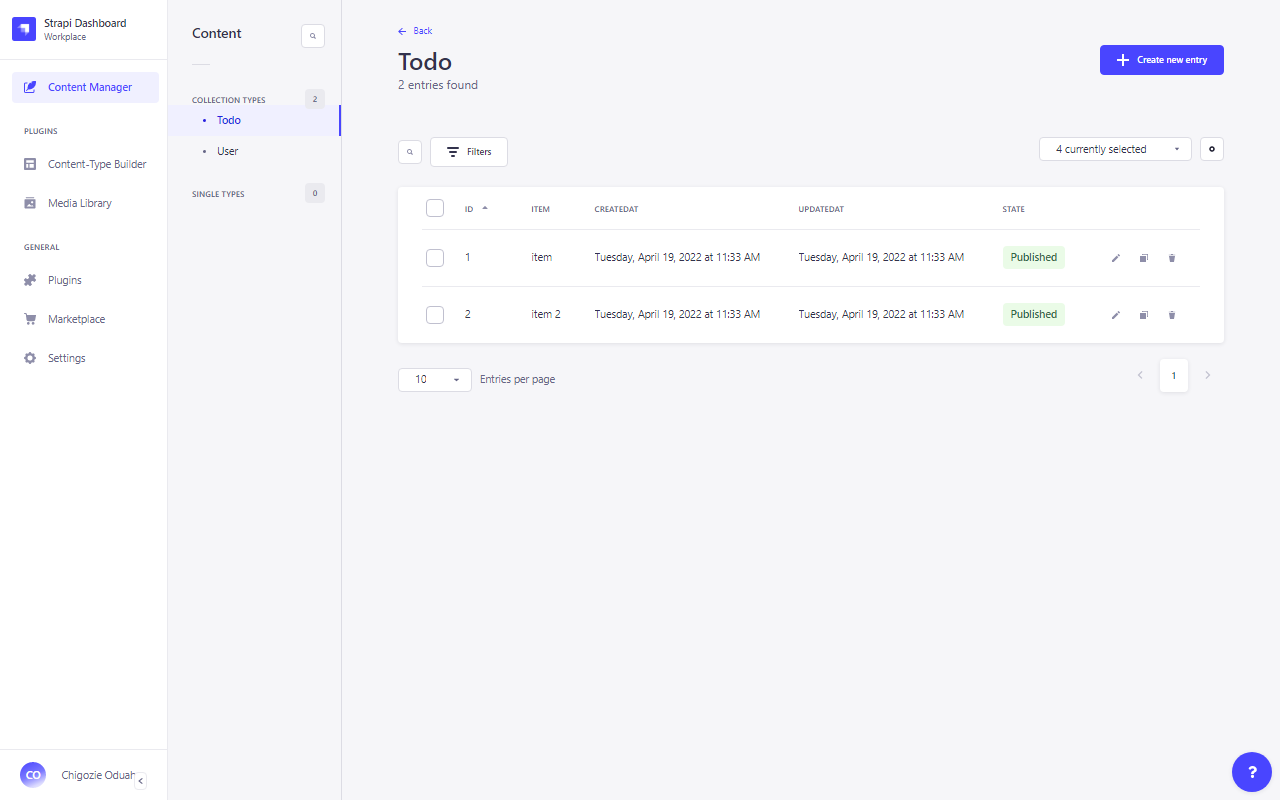Open the Filters button

[x=469, y=152]
